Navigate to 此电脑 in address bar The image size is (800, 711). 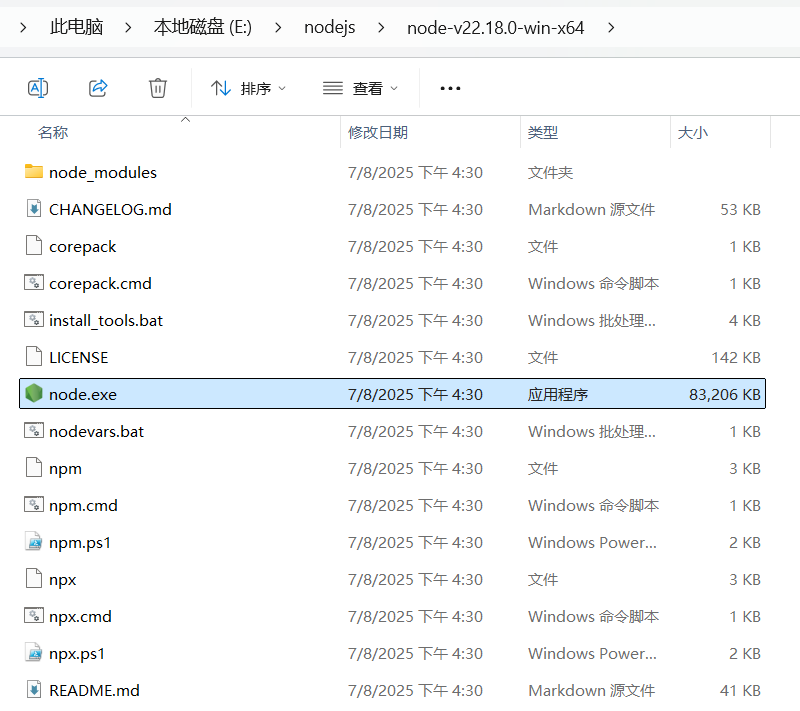[77, 27]
